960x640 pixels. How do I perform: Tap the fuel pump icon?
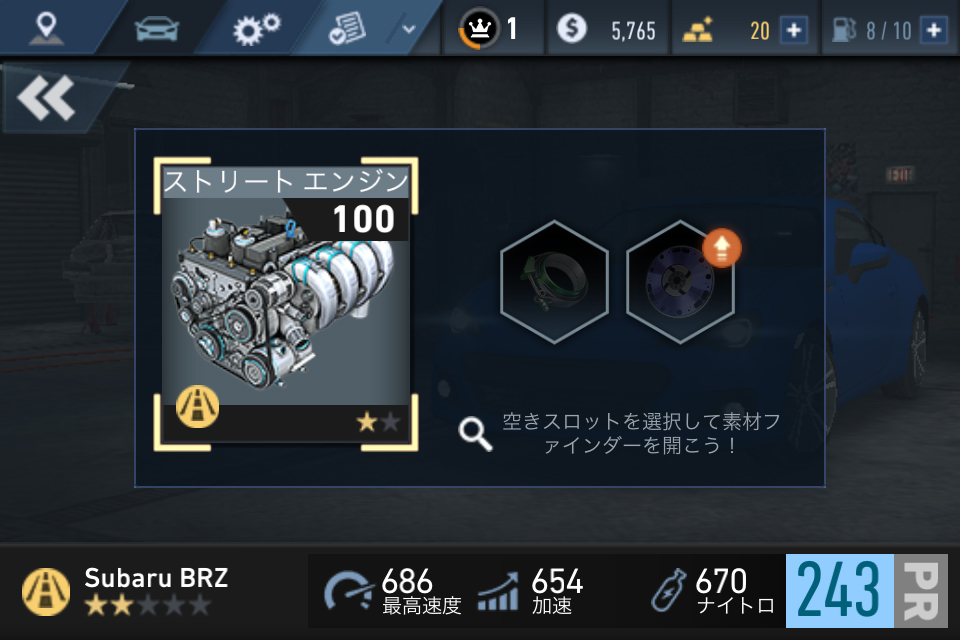pos(844,29)
